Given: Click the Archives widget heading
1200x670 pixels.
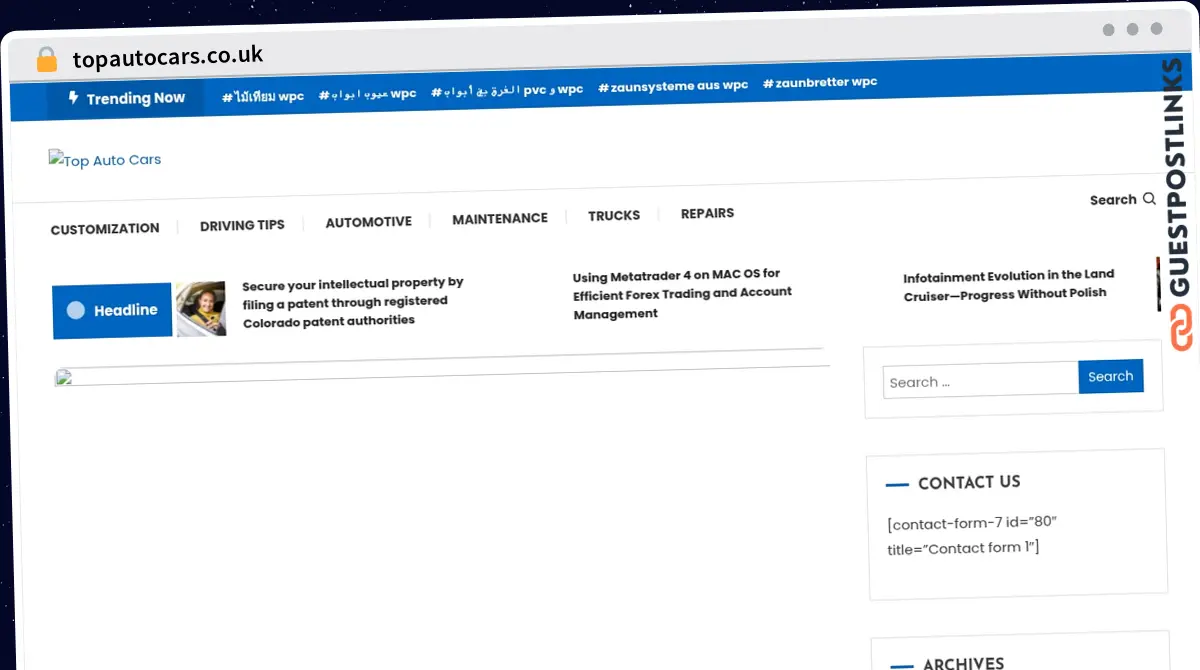Looking at the screenshot, I should click(x=963, y=663).
